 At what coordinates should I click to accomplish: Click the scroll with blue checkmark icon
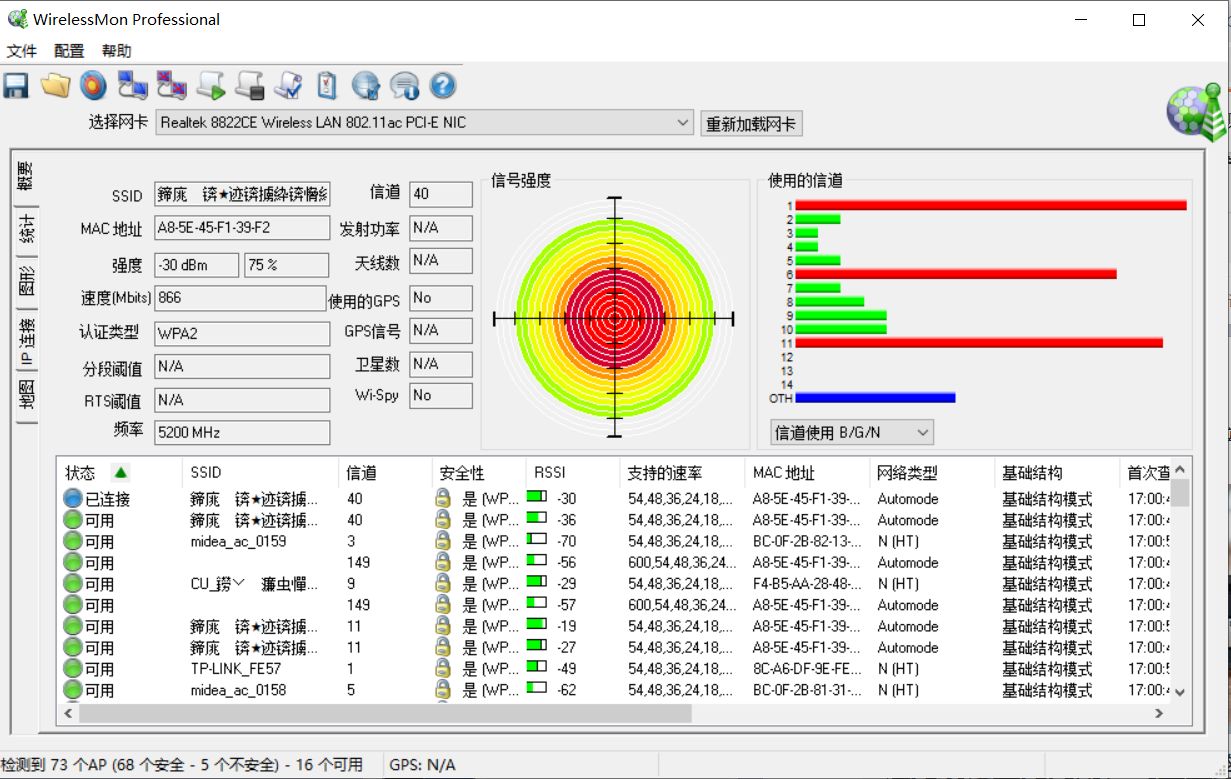288,86
